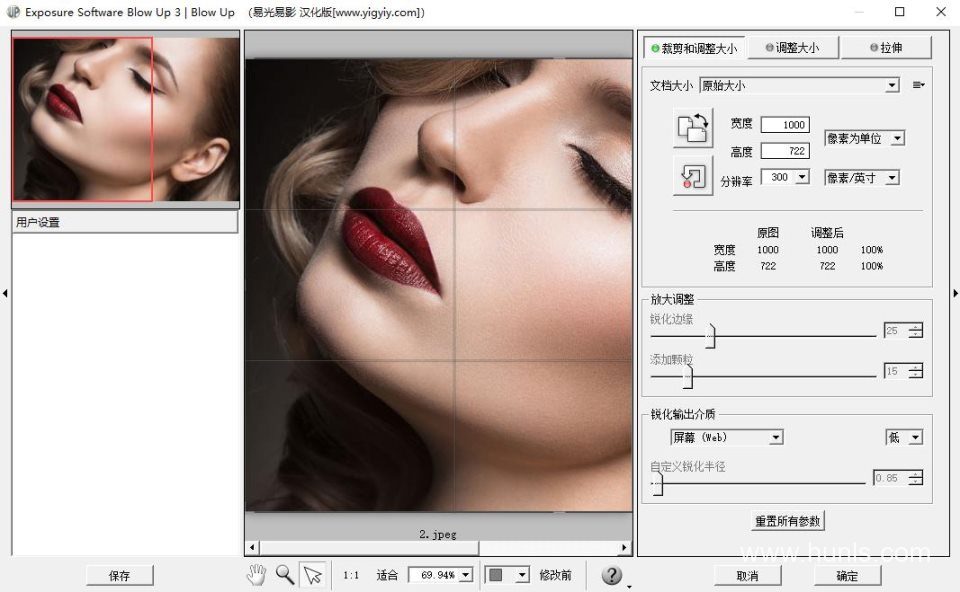Click the 锐化边缘 slider handle
The height and width of the screenshot is (592, 960).
pyautogui.click(x=710, y=336)
